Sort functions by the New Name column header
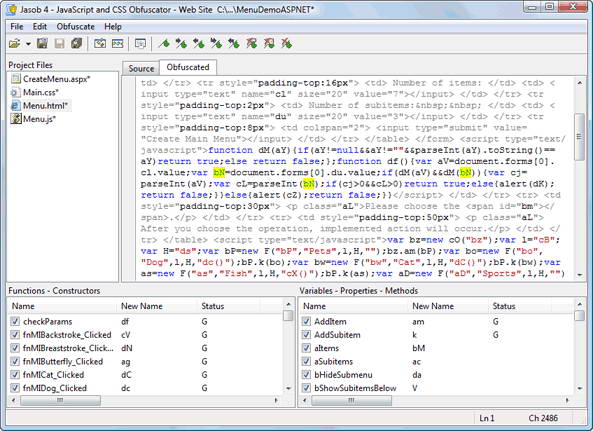Image resolution: width=593 pixels, height=431 pixels. pos(141,306)
